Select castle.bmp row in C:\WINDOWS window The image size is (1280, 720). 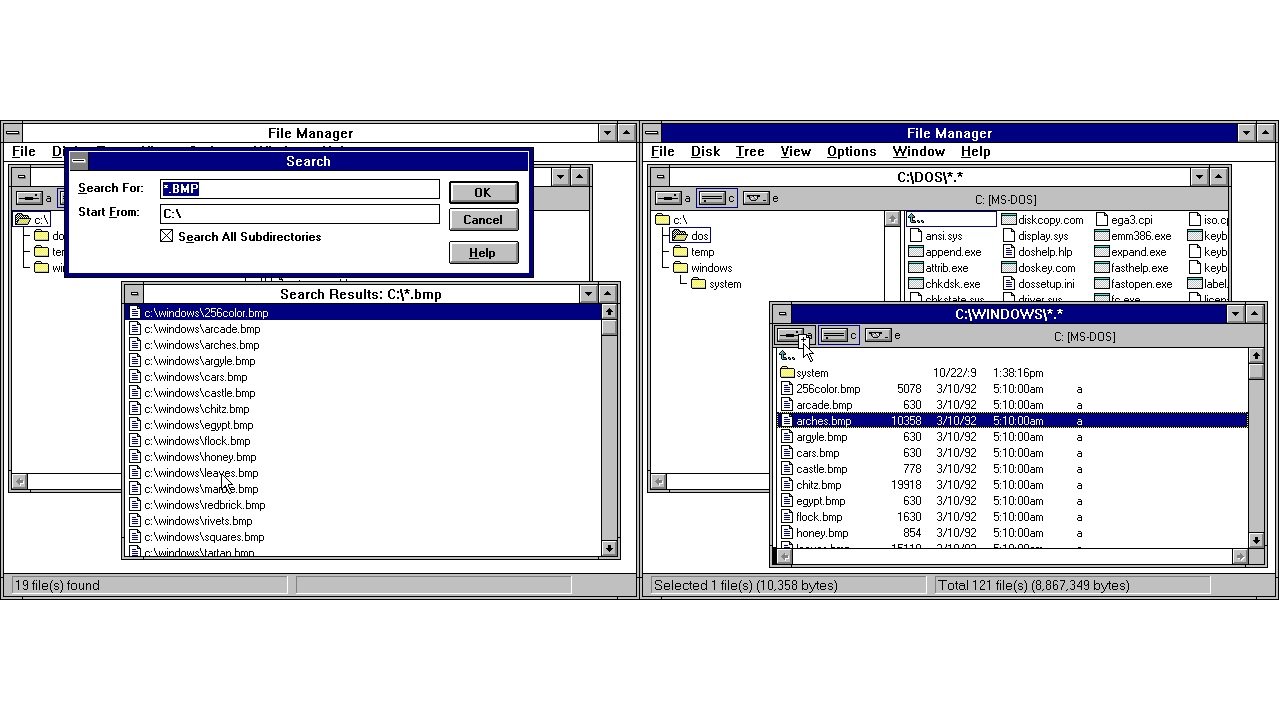point(1012,469)
